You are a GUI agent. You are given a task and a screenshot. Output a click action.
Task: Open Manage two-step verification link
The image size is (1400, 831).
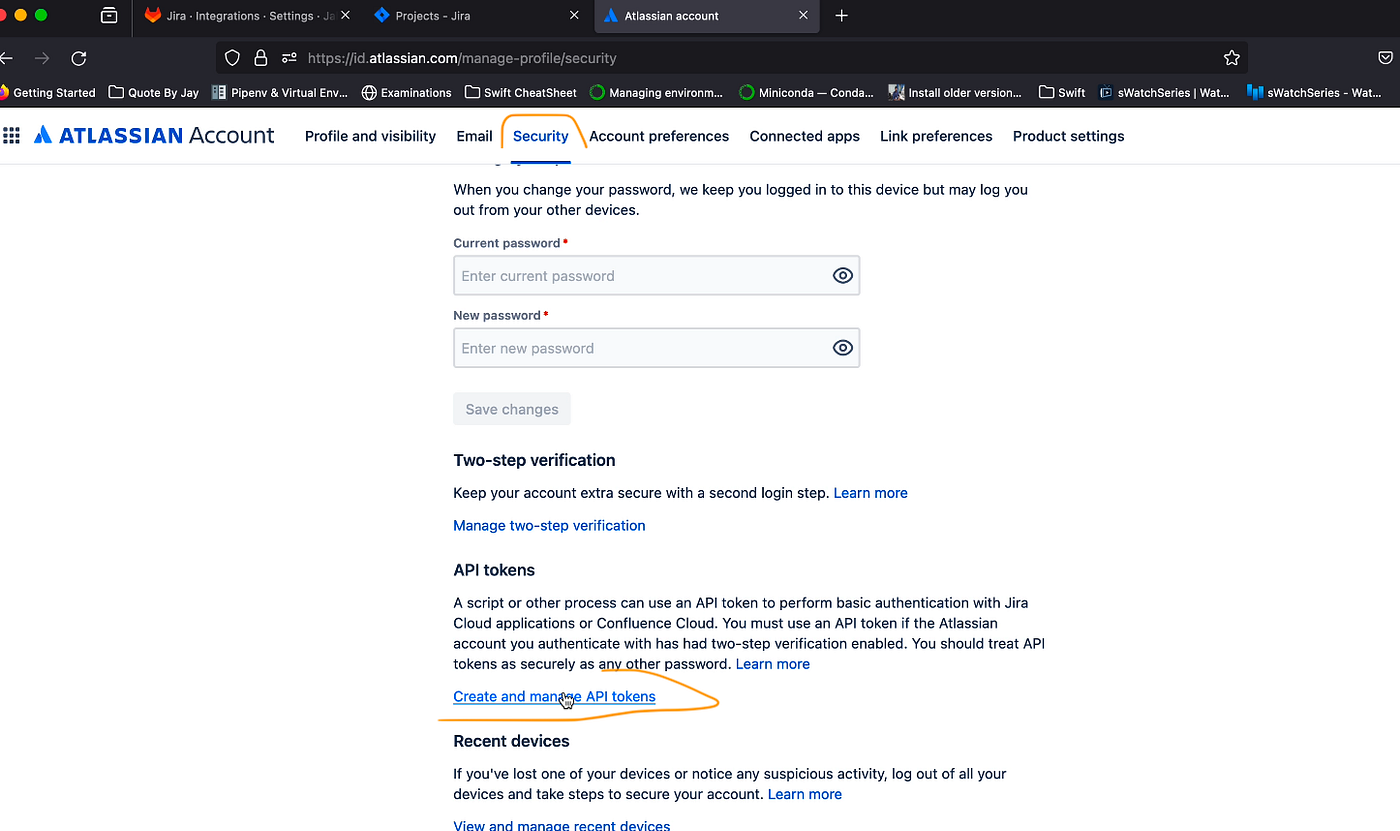(549, 525)
